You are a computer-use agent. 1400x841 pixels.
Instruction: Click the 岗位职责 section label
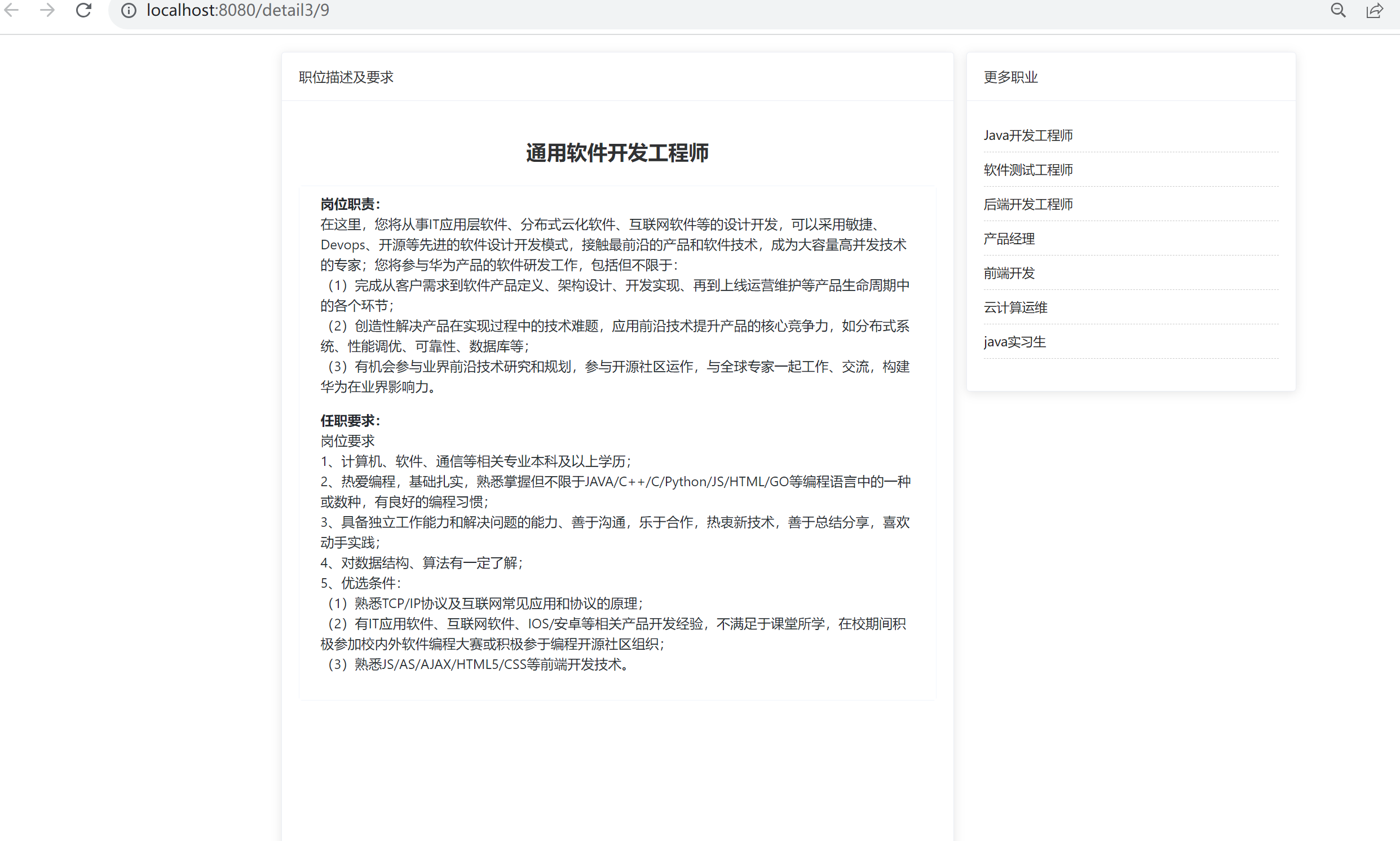[x=349, y=204]
